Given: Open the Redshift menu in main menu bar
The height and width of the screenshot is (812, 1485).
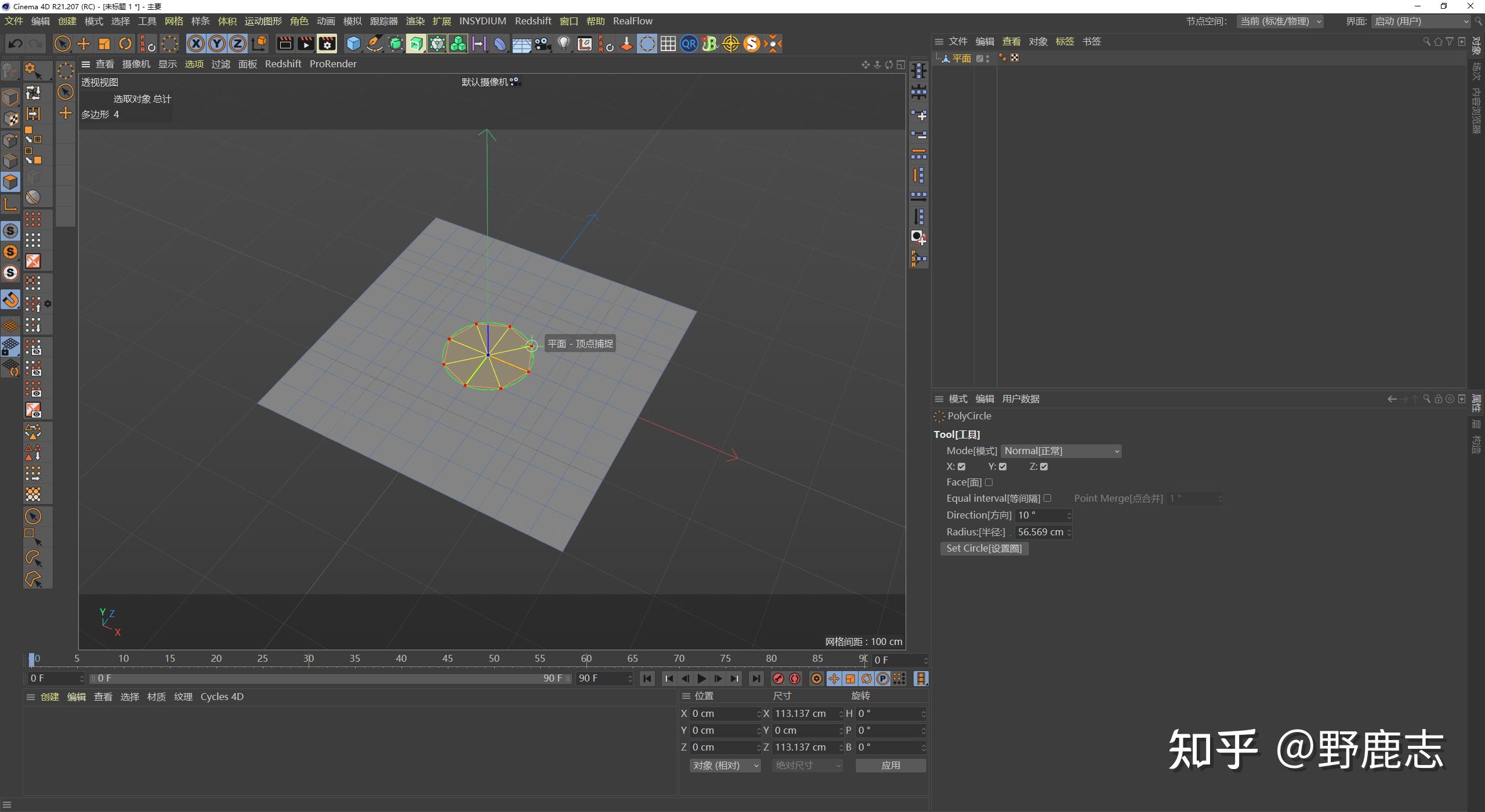Looking at the screenshot, I should (x=533, y=21).
